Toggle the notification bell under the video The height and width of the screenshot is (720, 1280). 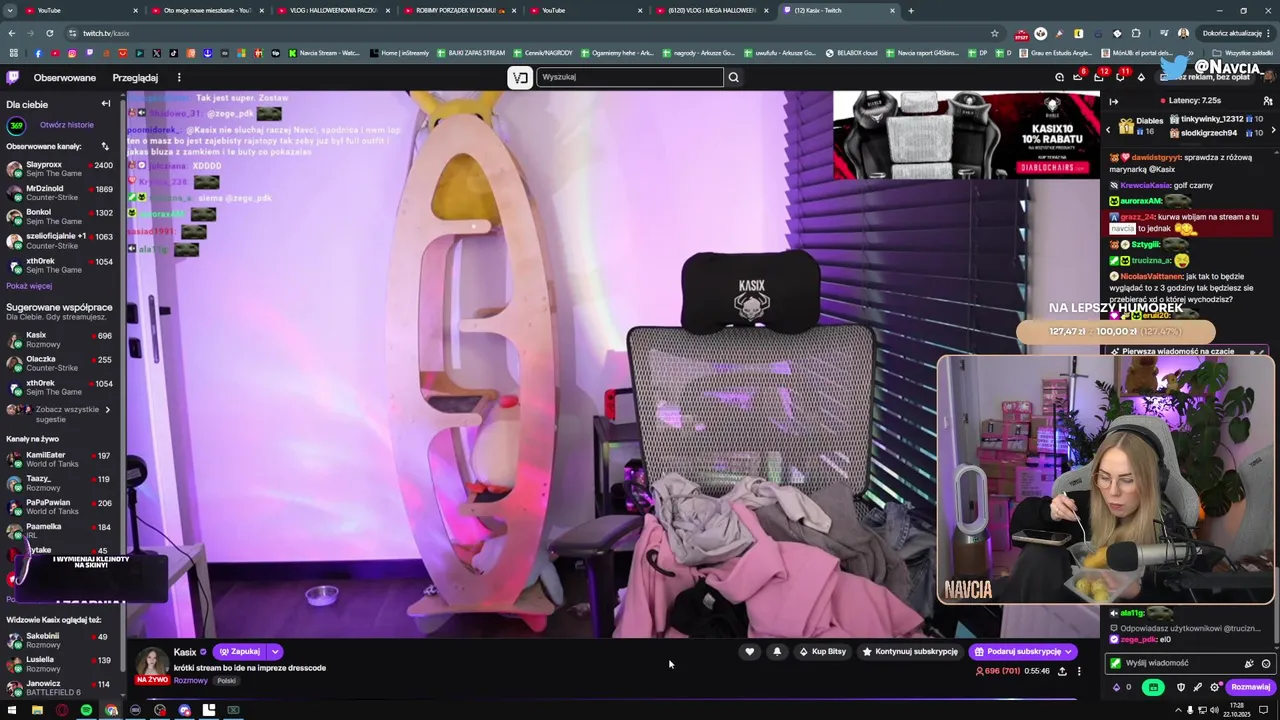pyautogui.click(x=777, y=651)
